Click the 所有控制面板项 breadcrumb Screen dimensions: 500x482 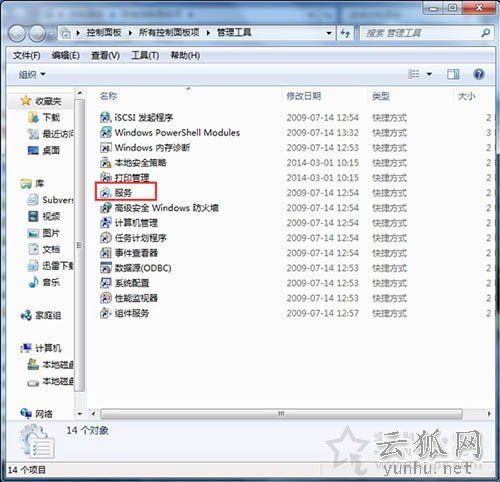(169, 33)
